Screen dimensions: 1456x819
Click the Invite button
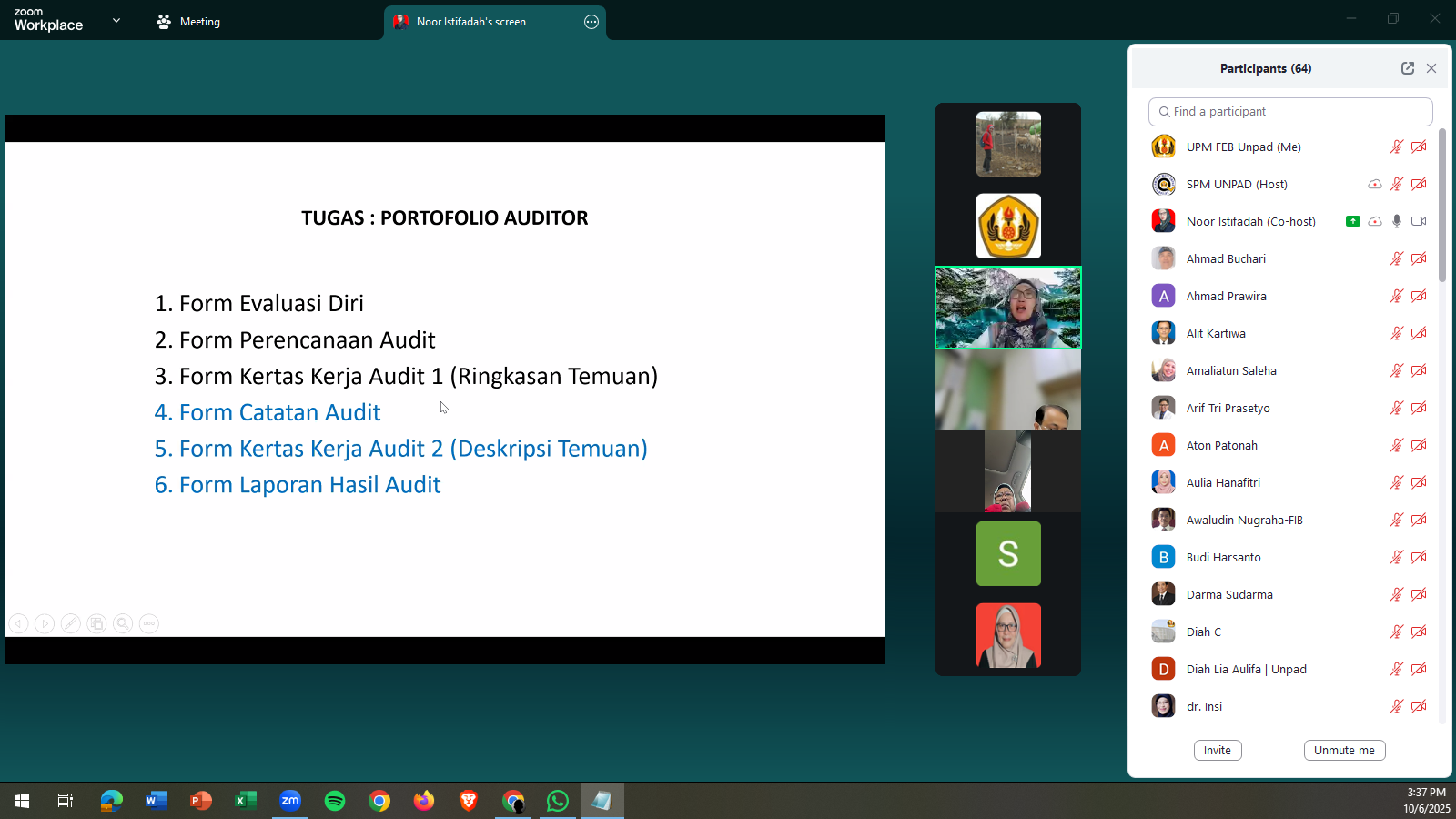pyautogui.click(x=1218, y=751)
